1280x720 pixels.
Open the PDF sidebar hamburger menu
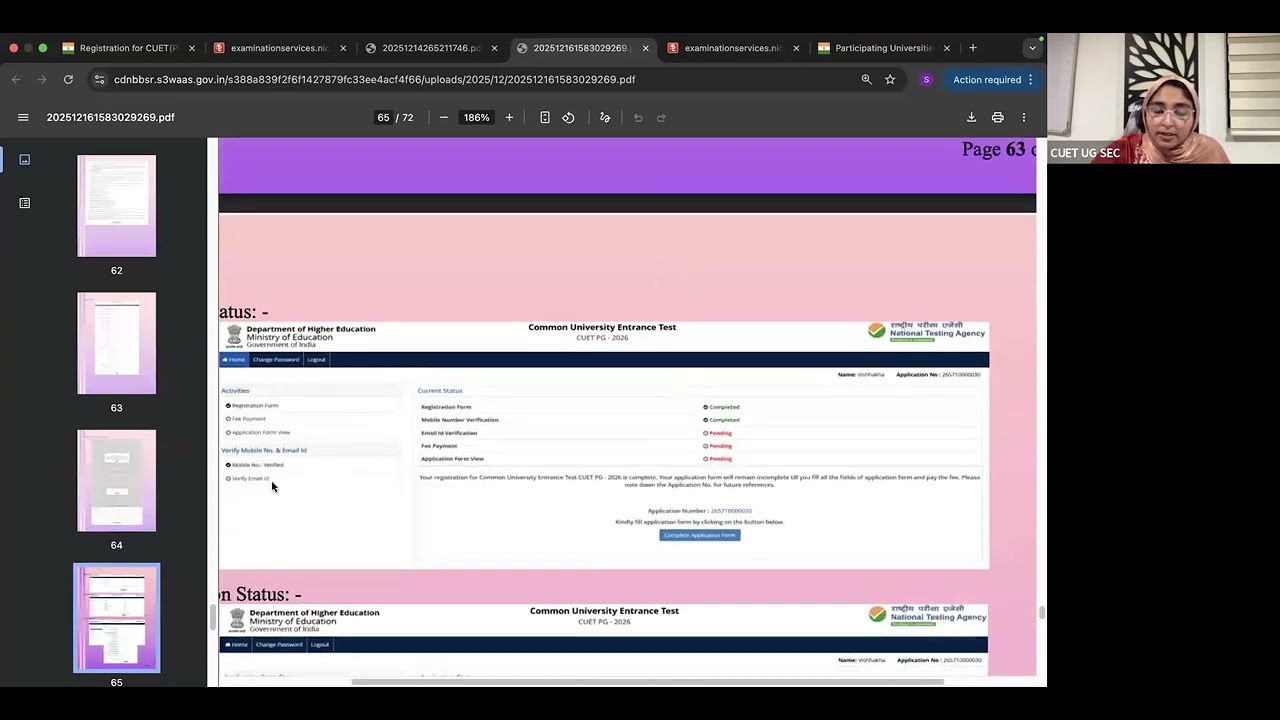23,117
